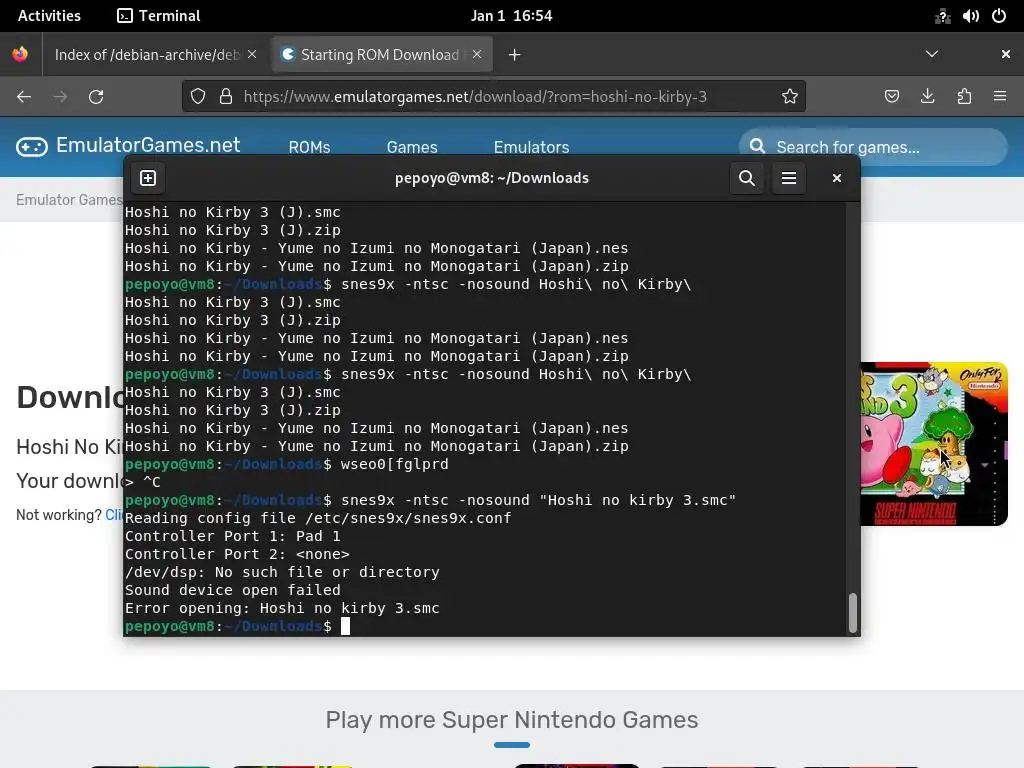
Task: Click 'Controller Port 2: <none>' line
Action: pyautogui.click(x=237, y=554)
